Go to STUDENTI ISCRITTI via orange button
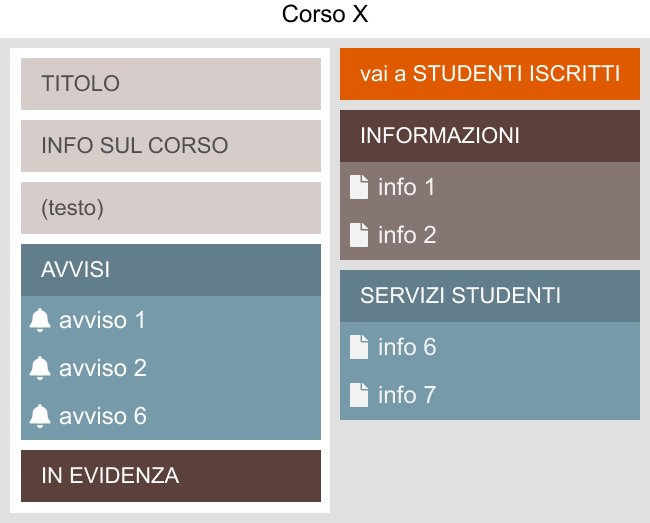This screenshot has height=523, width=650. [490, 74]
